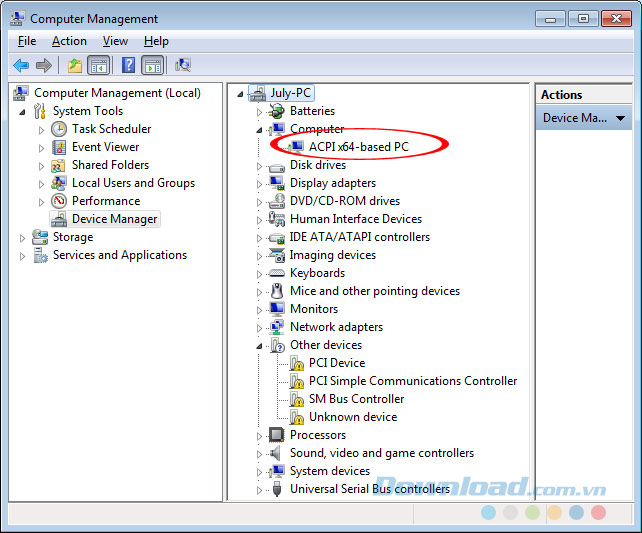Open the File menu
The height and width of the screenshot is (533, 642).
point(27,41)
